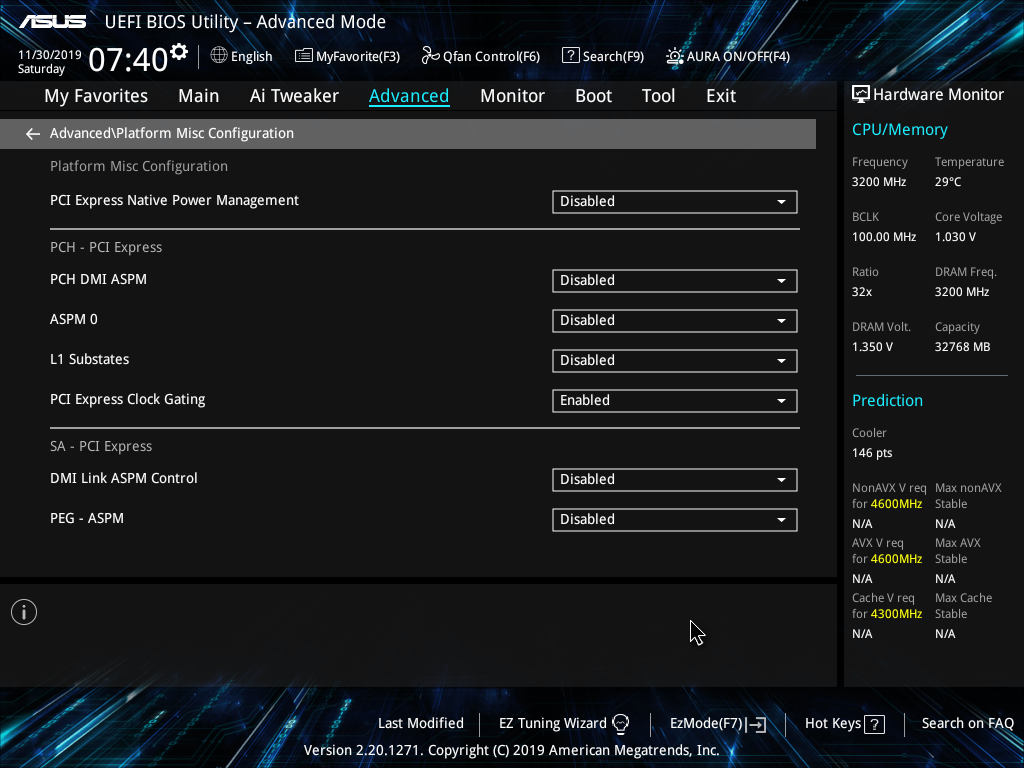Click the Hot Keys question mark icon
This screenshot has width=1024, height=768.
[x=874, y=724]
